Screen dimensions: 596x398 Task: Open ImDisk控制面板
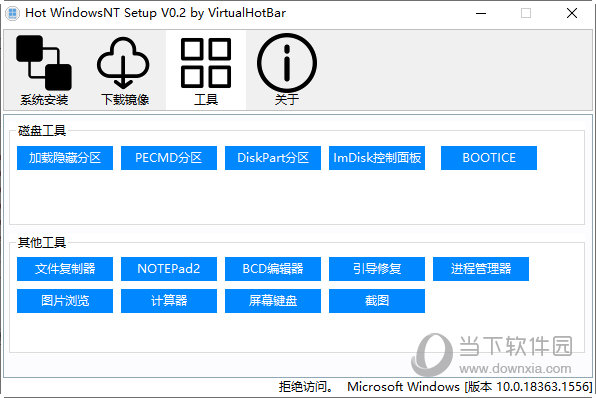(x=377, y=158)
